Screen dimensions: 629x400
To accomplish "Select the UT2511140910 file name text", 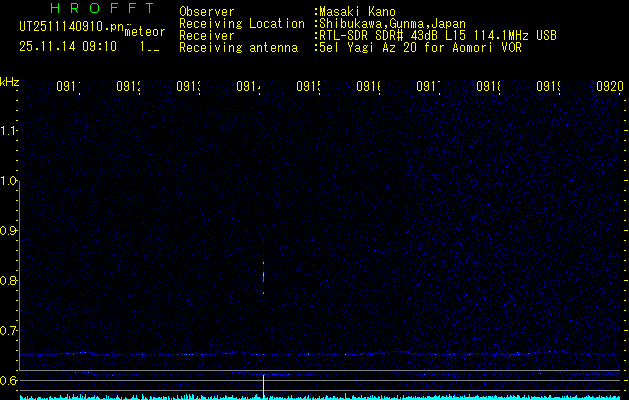I will tap(72, 26).
